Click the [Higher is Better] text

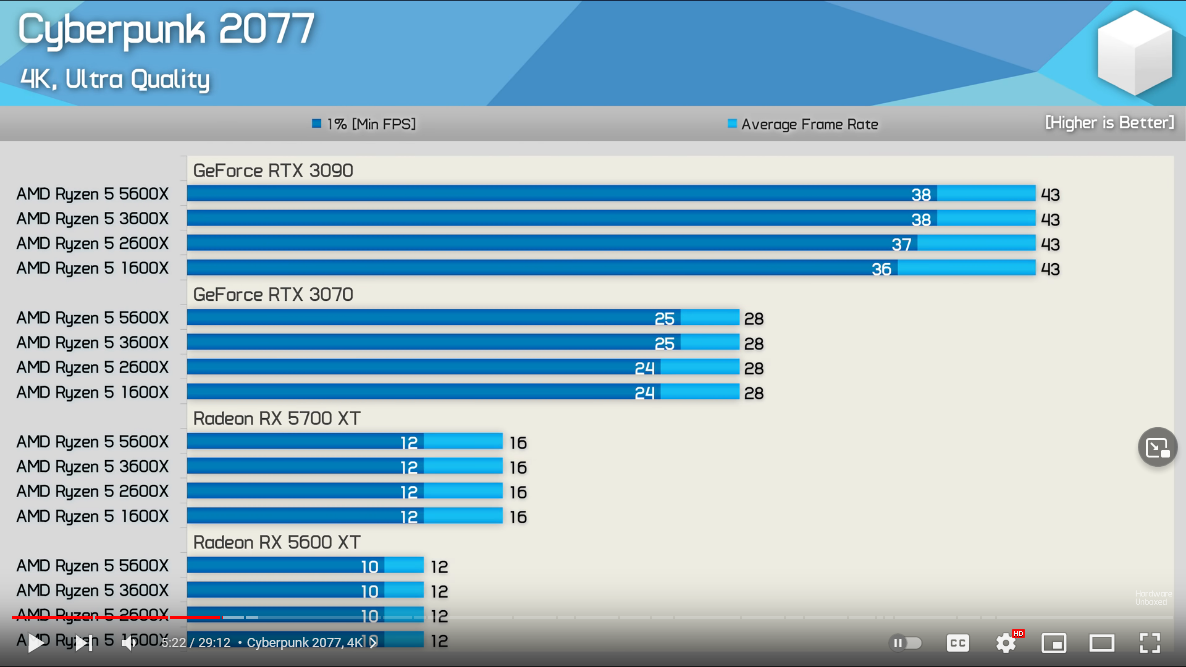(x=1110, y=123)
